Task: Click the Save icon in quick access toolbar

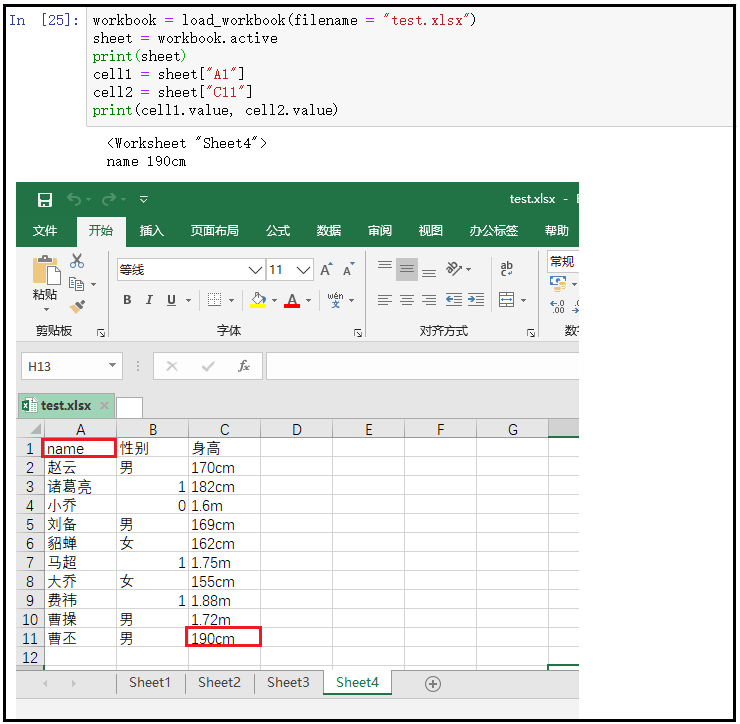Action: click(x=45, y=200)
